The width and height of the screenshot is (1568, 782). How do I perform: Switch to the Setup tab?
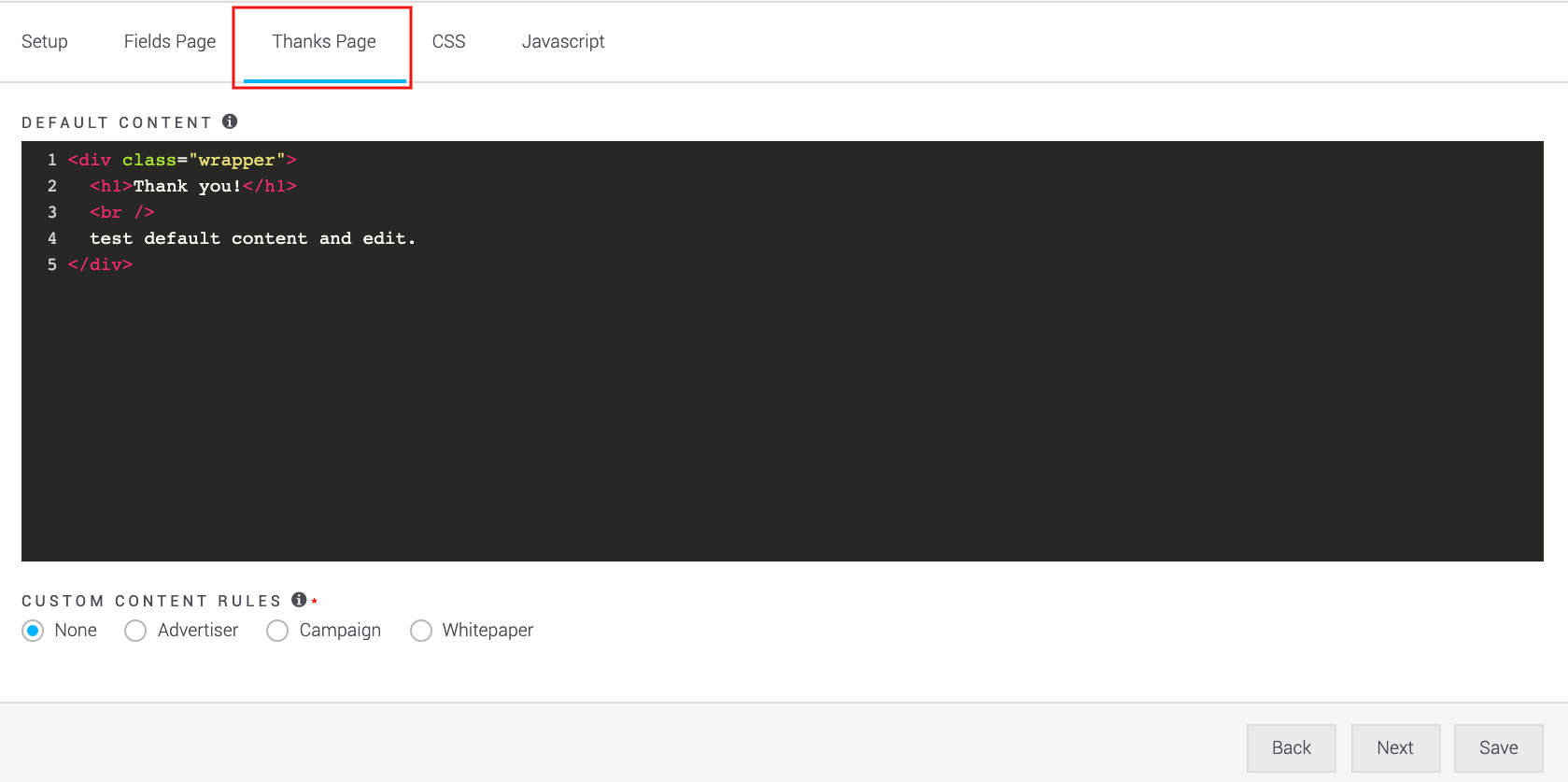(x=45, y=41)
